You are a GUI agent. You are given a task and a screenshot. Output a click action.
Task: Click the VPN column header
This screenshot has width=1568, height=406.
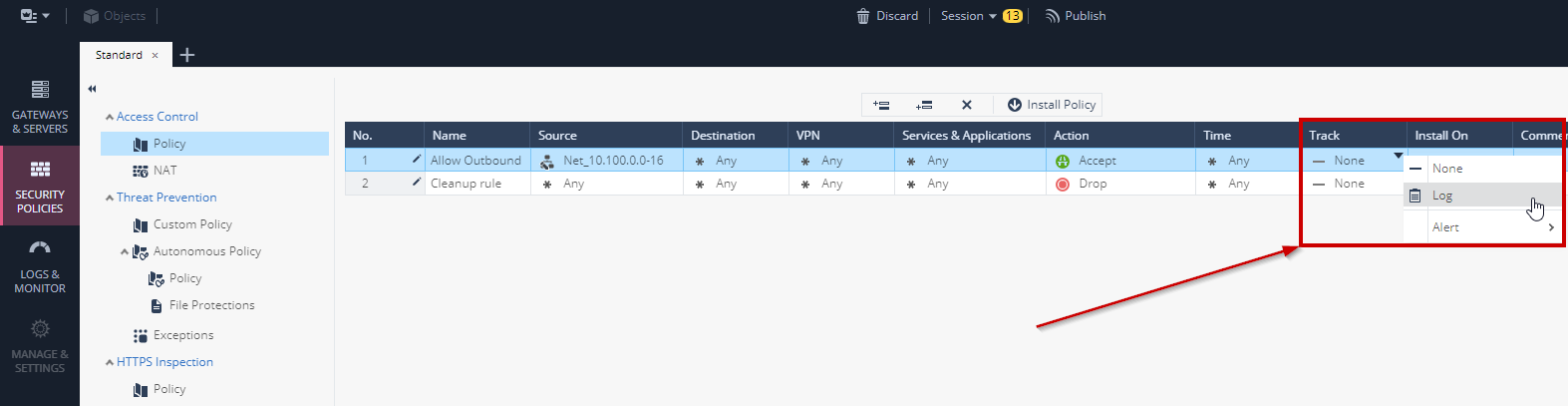point(841,136)
